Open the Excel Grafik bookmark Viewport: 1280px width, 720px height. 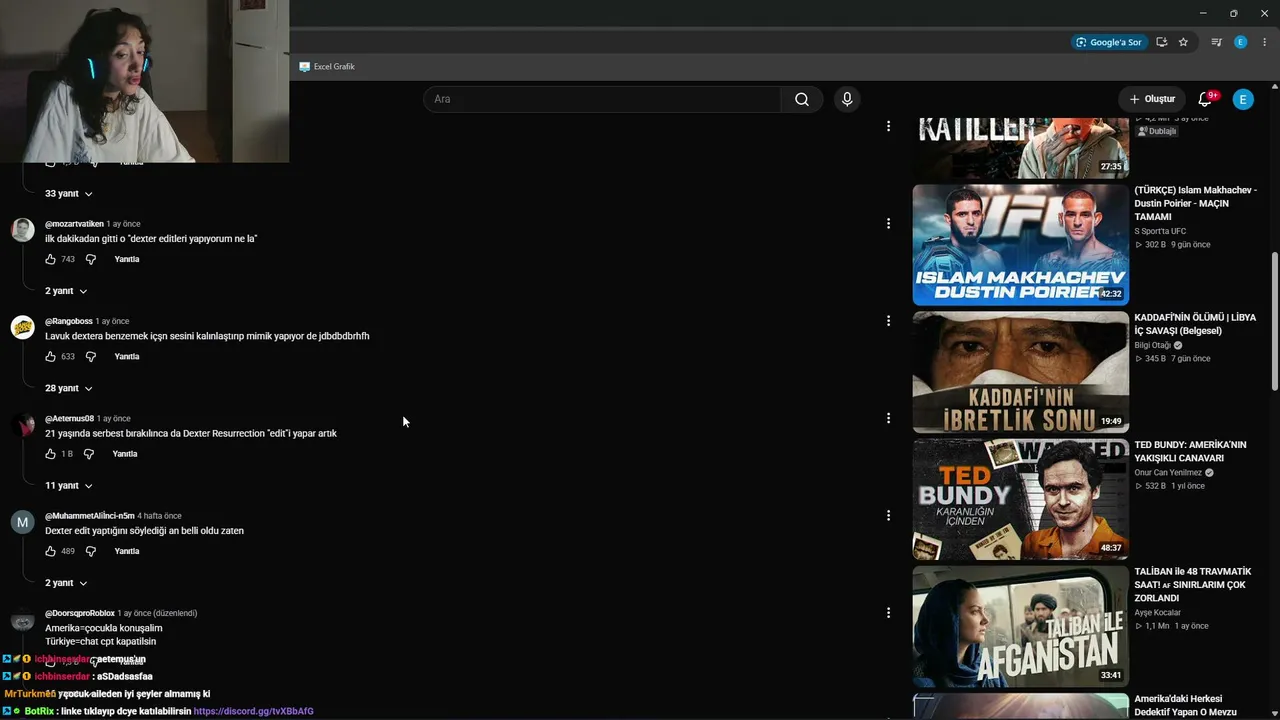coord(327,67)
